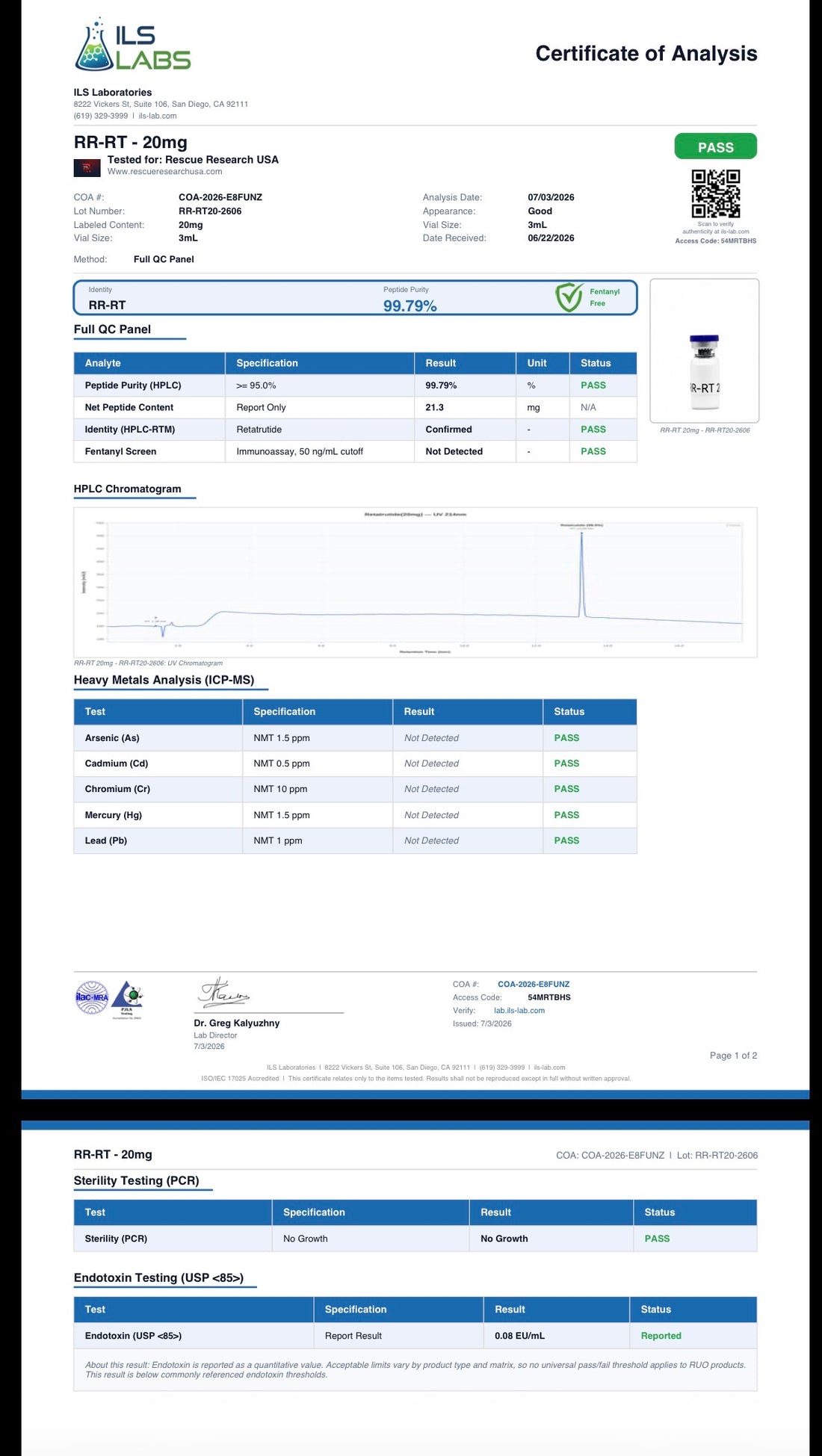Image resolution: width=822 pixels, height=1456 pixels.
Task: Click the ilac-MRA accreditation logo
Action: pyautogui.click(x=92, y=997)
